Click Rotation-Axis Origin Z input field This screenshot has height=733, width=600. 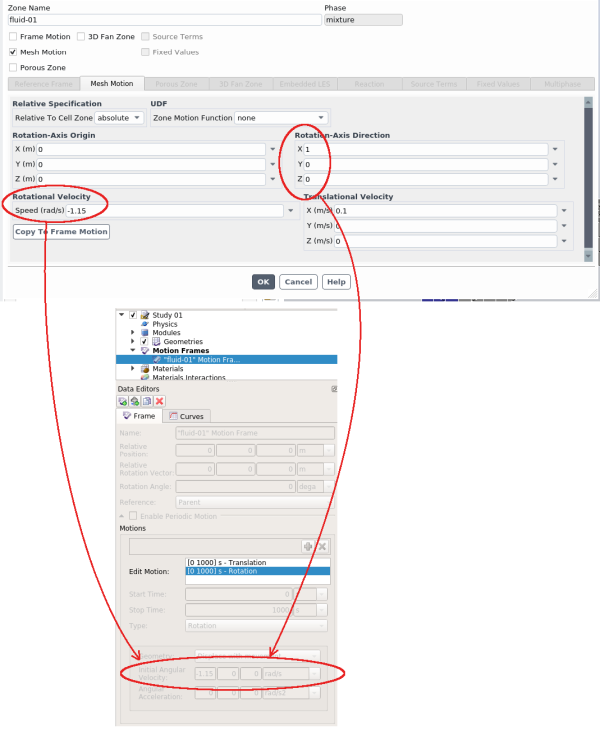(151, 179)
